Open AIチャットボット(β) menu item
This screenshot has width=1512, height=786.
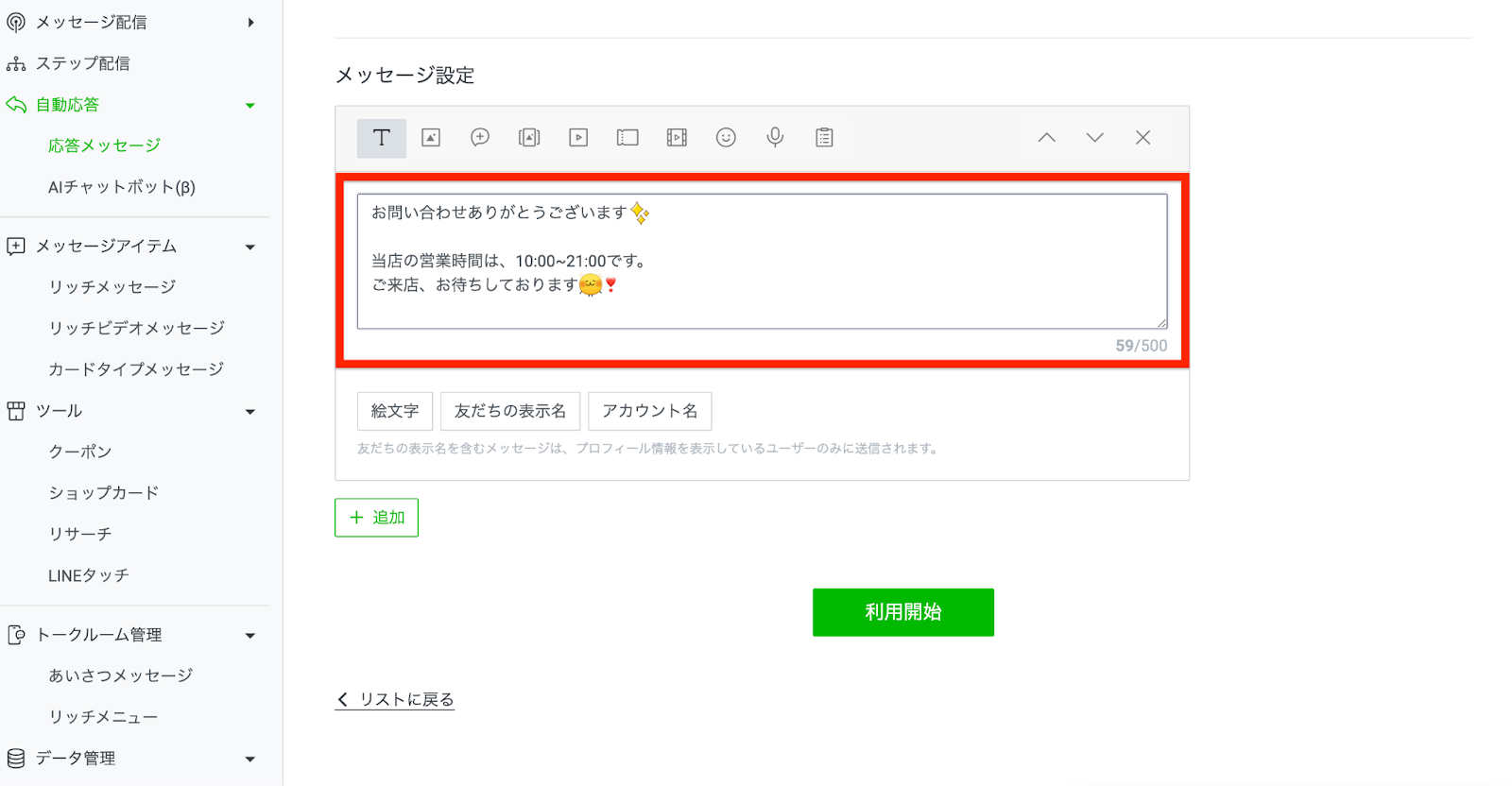(x=122, y=187)
